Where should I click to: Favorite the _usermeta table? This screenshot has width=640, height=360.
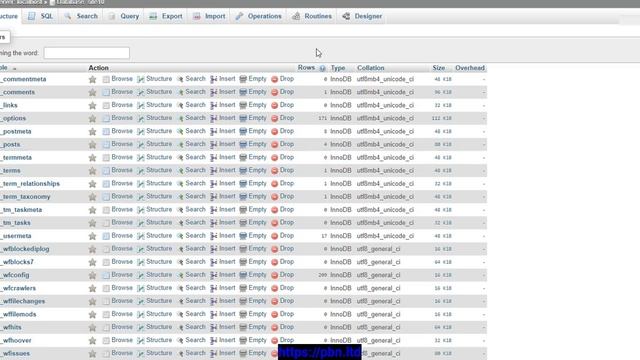pos(93,236)
